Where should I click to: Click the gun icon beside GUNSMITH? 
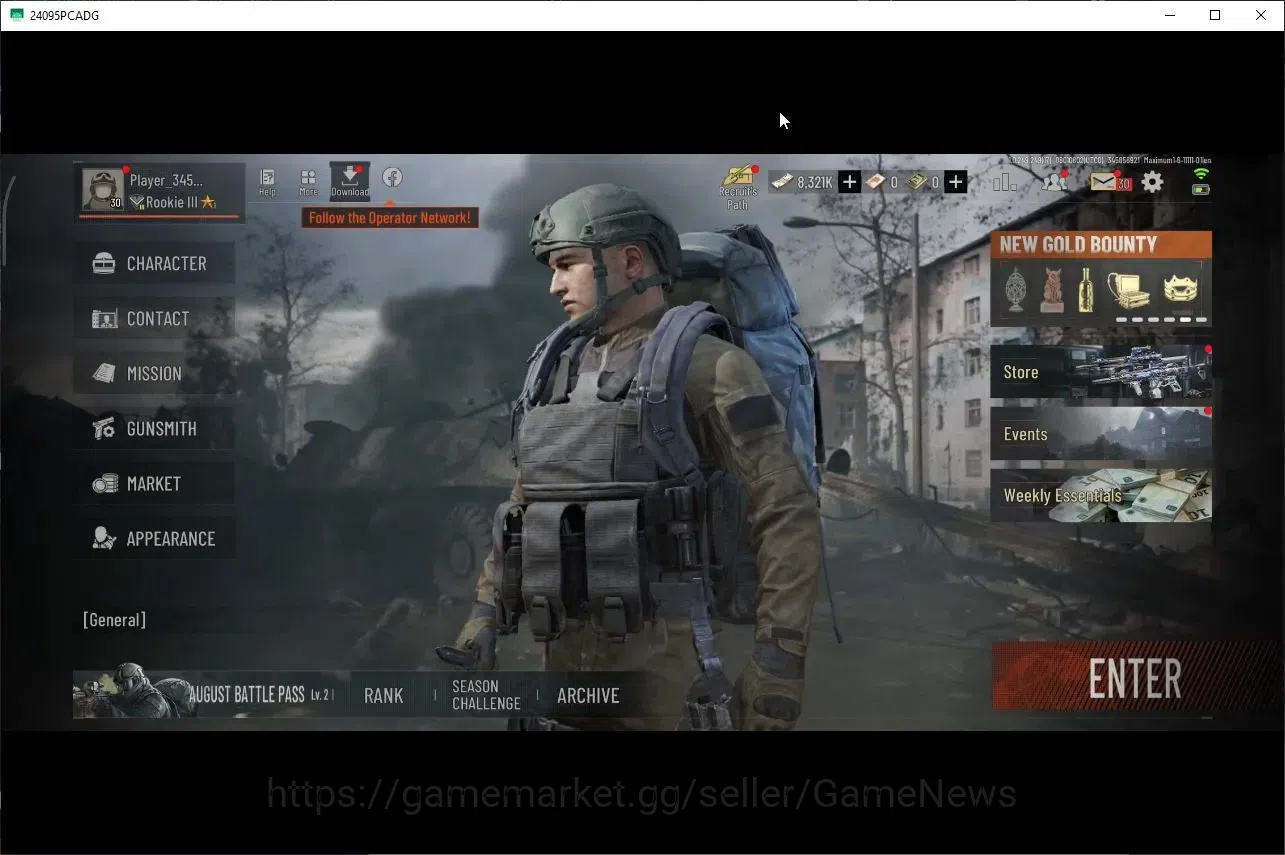point(104,429)
